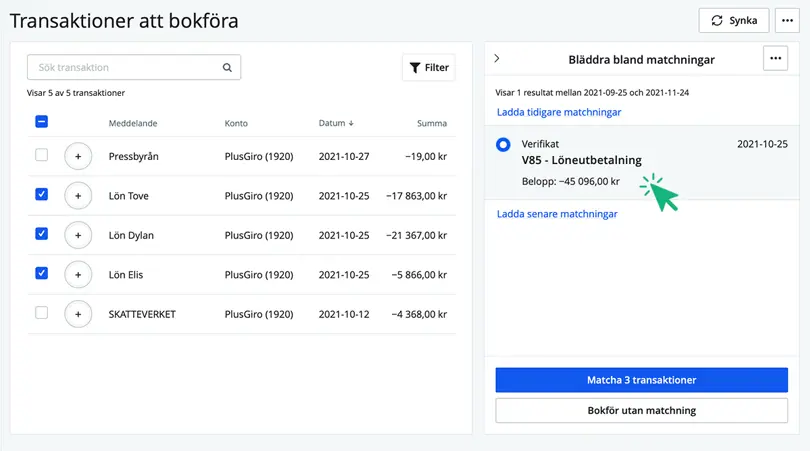The height and width of the screenshot is (451, 810).
Task: Click the plus icon beside Lön Elis
Action: point(78,274)
